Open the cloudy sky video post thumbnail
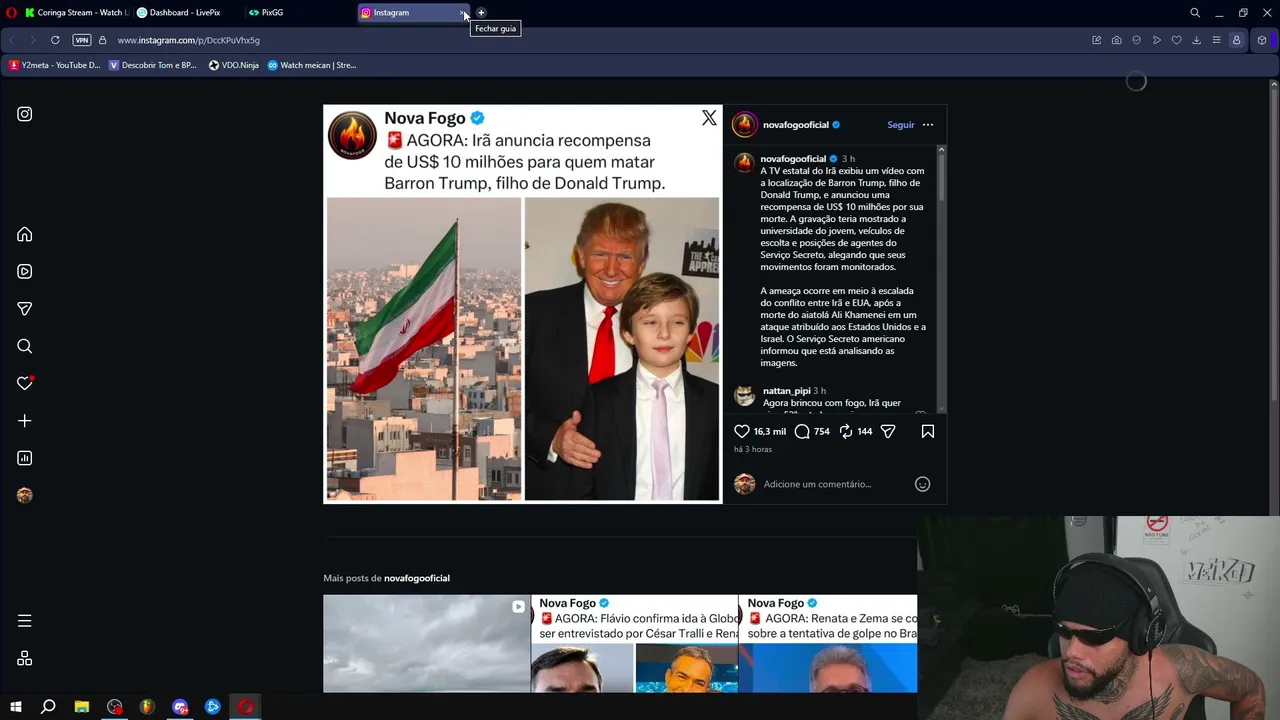This screenshot has width=1280, height=720. (427, 644)
